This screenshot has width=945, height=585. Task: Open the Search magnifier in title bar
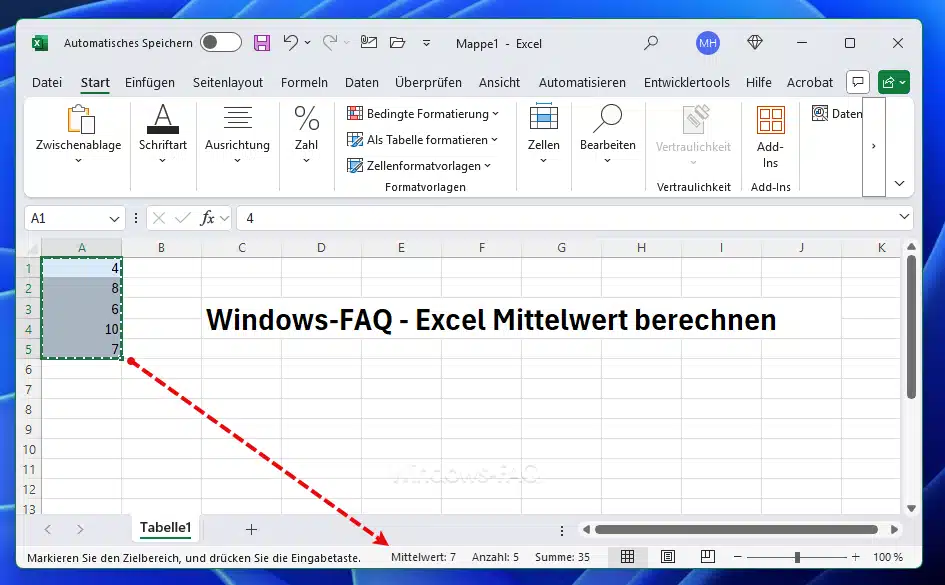651,43
